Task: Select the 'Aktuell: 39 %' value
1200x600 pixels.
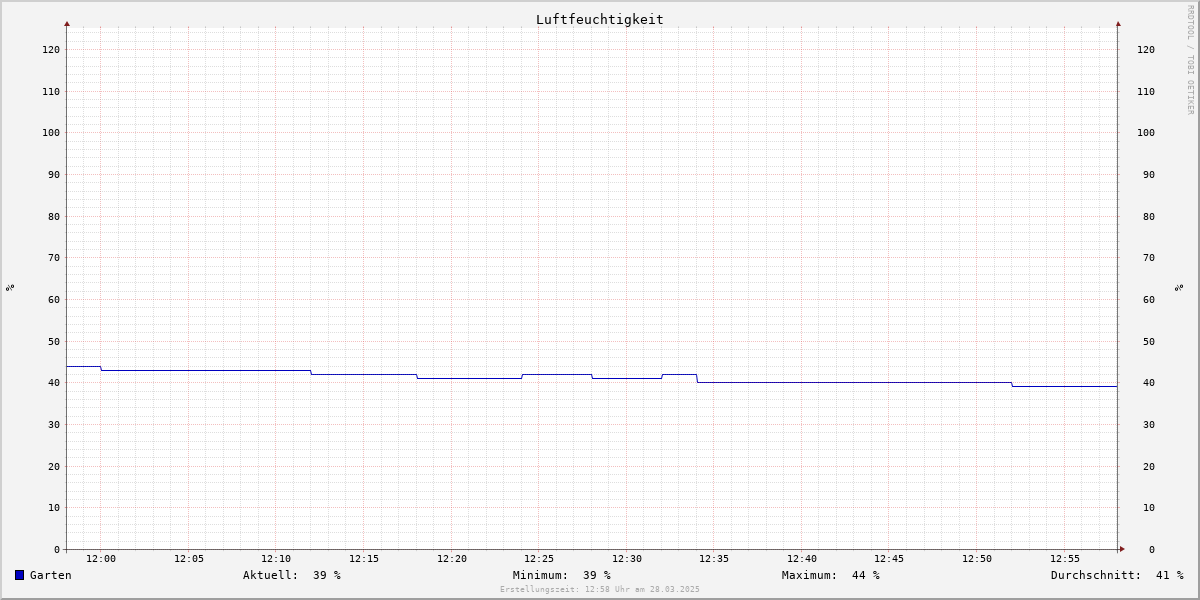Action: [292, 575]
